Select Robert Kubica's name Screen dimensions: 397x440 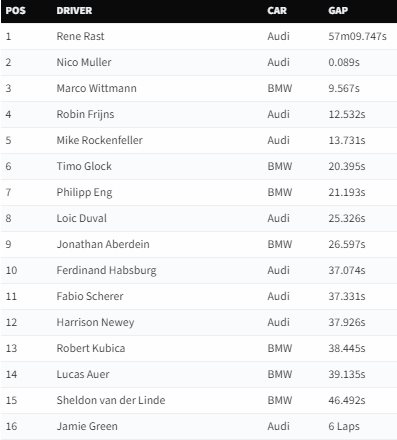(x=91, y=348)
